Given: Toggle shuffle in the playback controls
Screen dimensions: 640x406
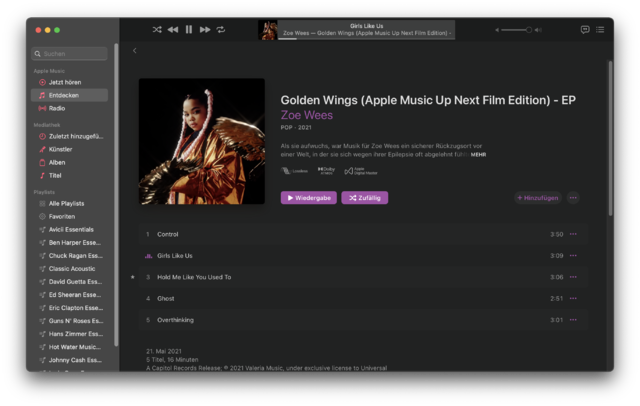Looking at the screenshot, I should (157, 29).
